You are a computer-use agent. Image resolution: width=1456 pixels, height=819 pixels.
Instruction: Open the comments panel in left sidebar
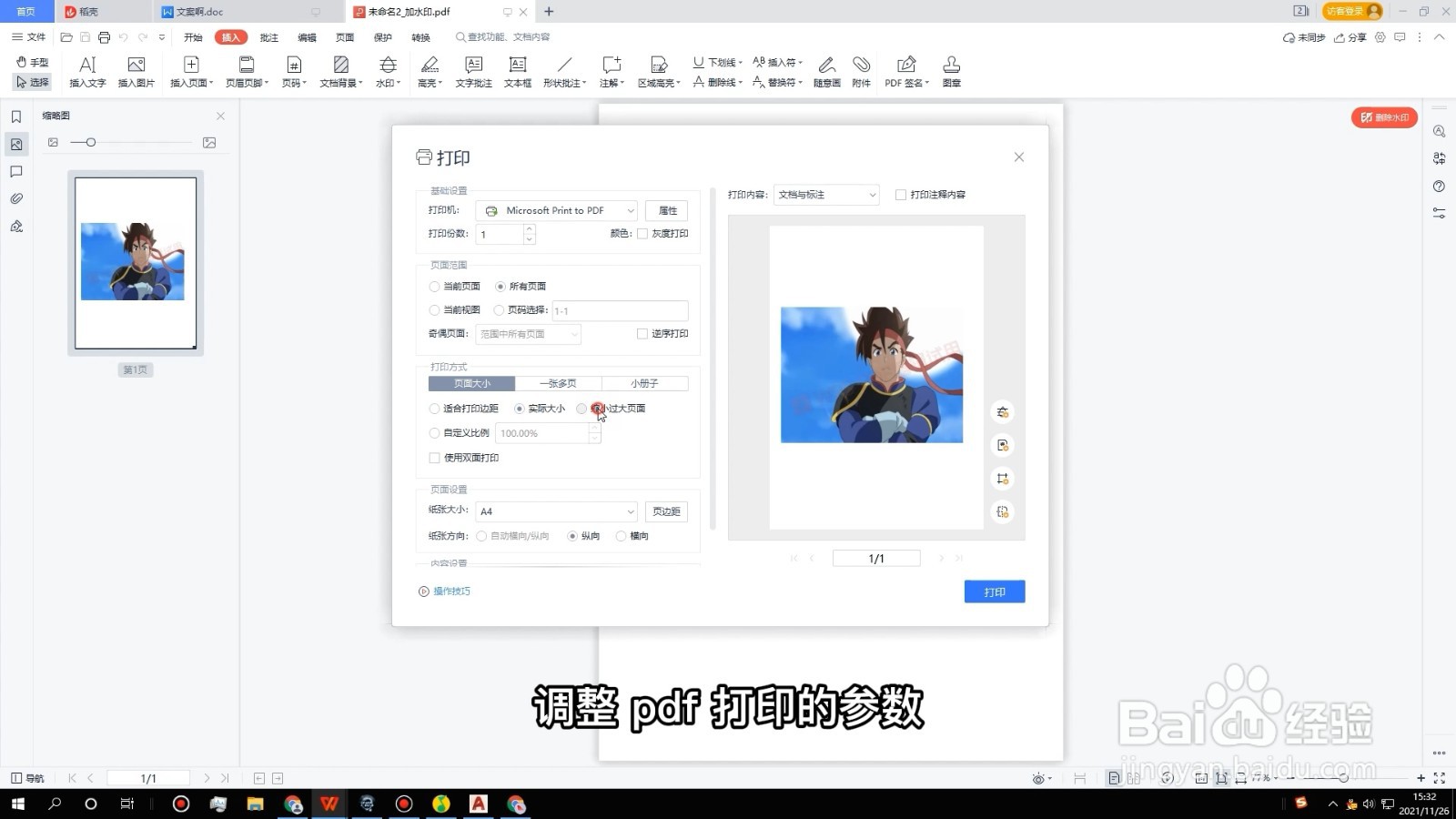pyautogui.click(x=16, y=171)
